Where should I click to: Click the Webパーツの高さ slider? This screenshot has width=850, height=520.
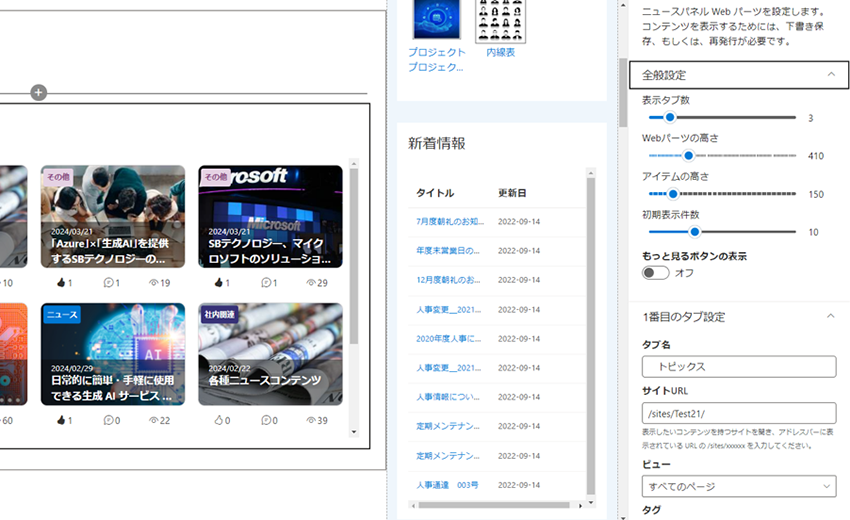coord(722,156)
